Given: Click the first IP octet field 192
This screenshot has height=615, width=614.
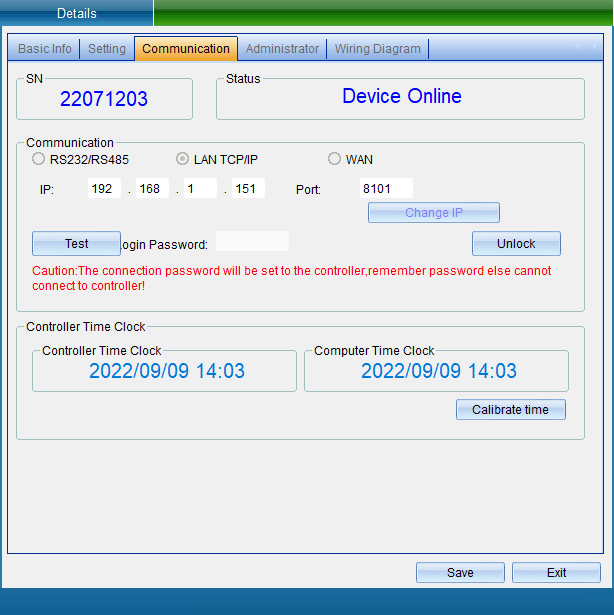Looking at the screenshot, I should [x=104, y=189].
